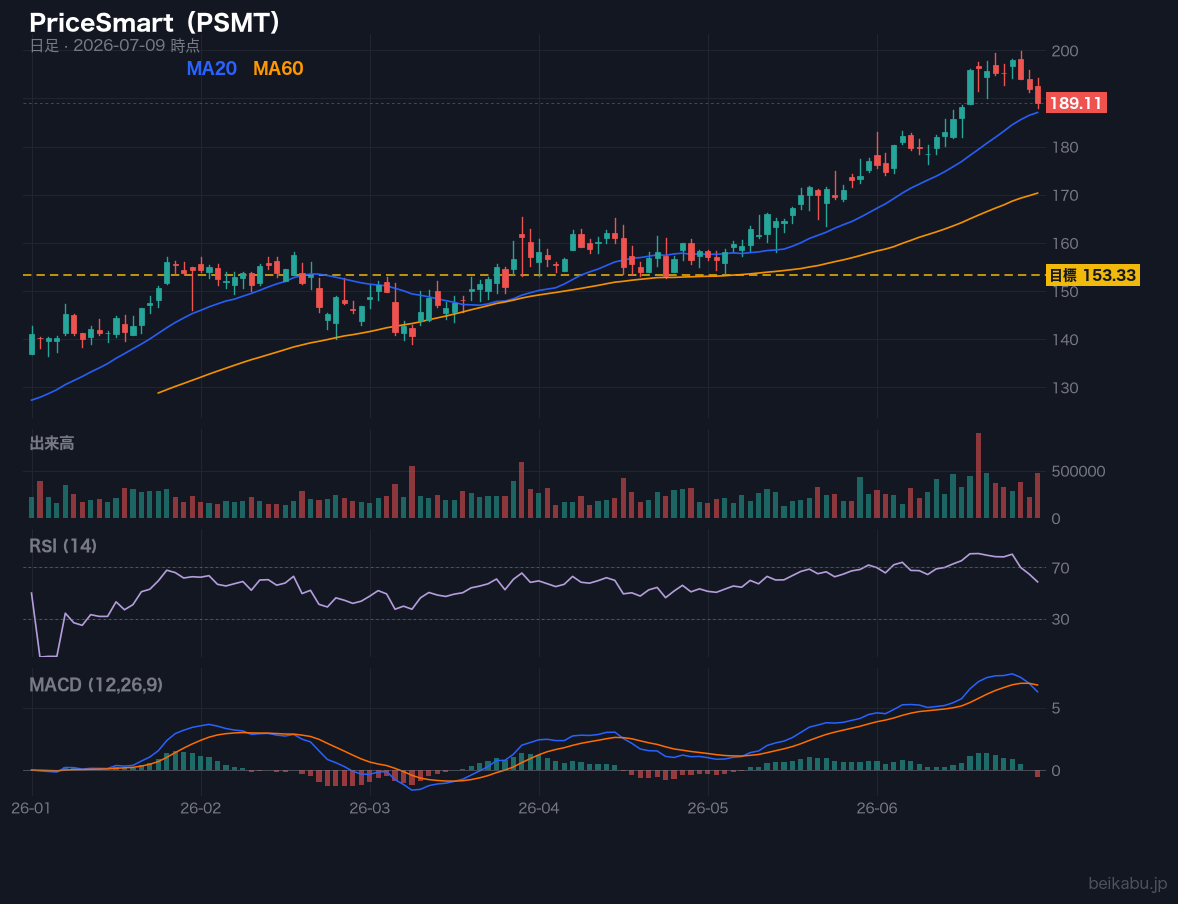The height and width of the screenshot is (904, 1178).
Task: Click the RSI 30 level label
Action: tap(1061, 619)
